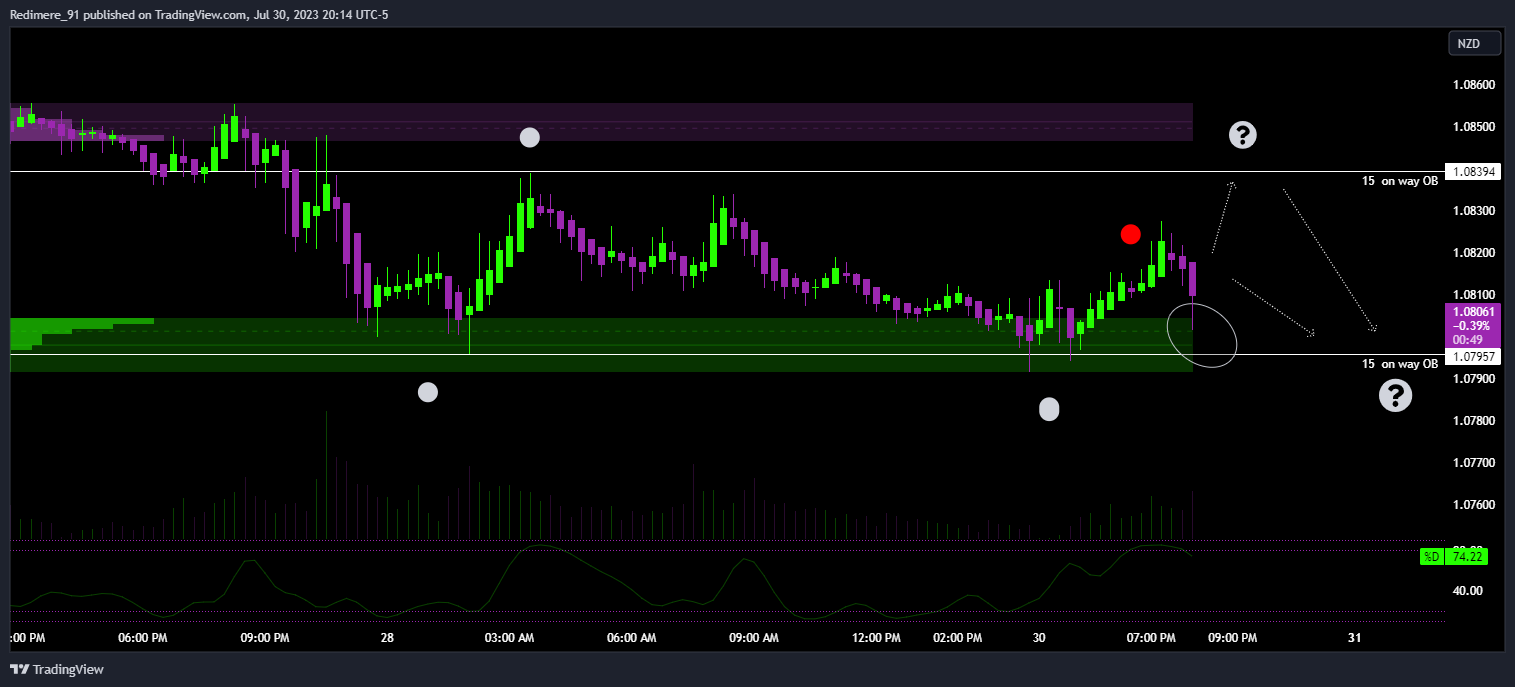Click the 06:00 AM time axis label
This screenshot has width=1515, height=687.
(x=631, y=638)
